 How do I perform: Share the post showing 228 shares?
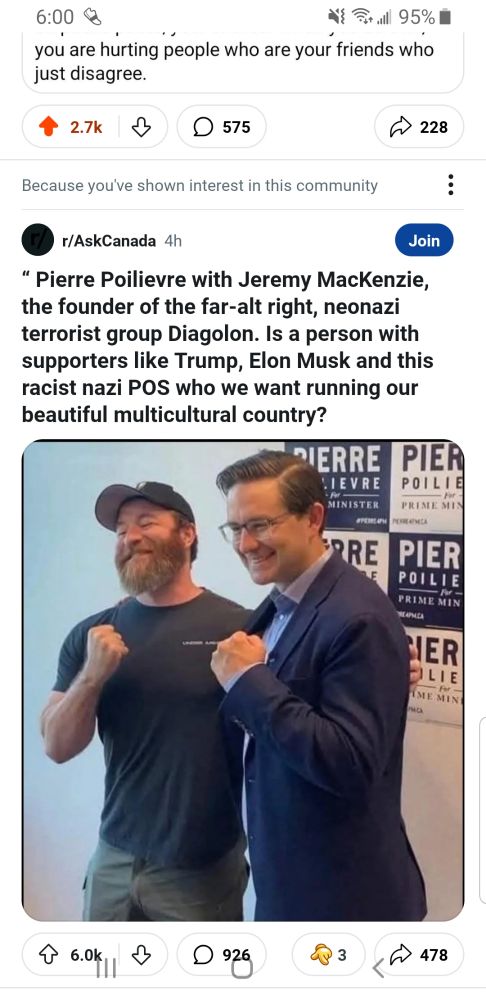[x=418, y=127]
